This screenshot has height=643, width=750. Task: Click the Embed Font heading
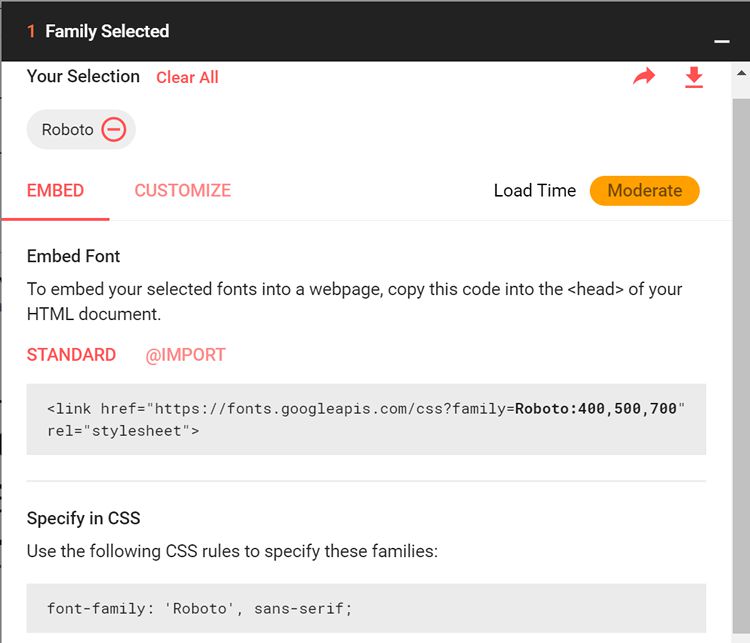[x=73, y=257]
